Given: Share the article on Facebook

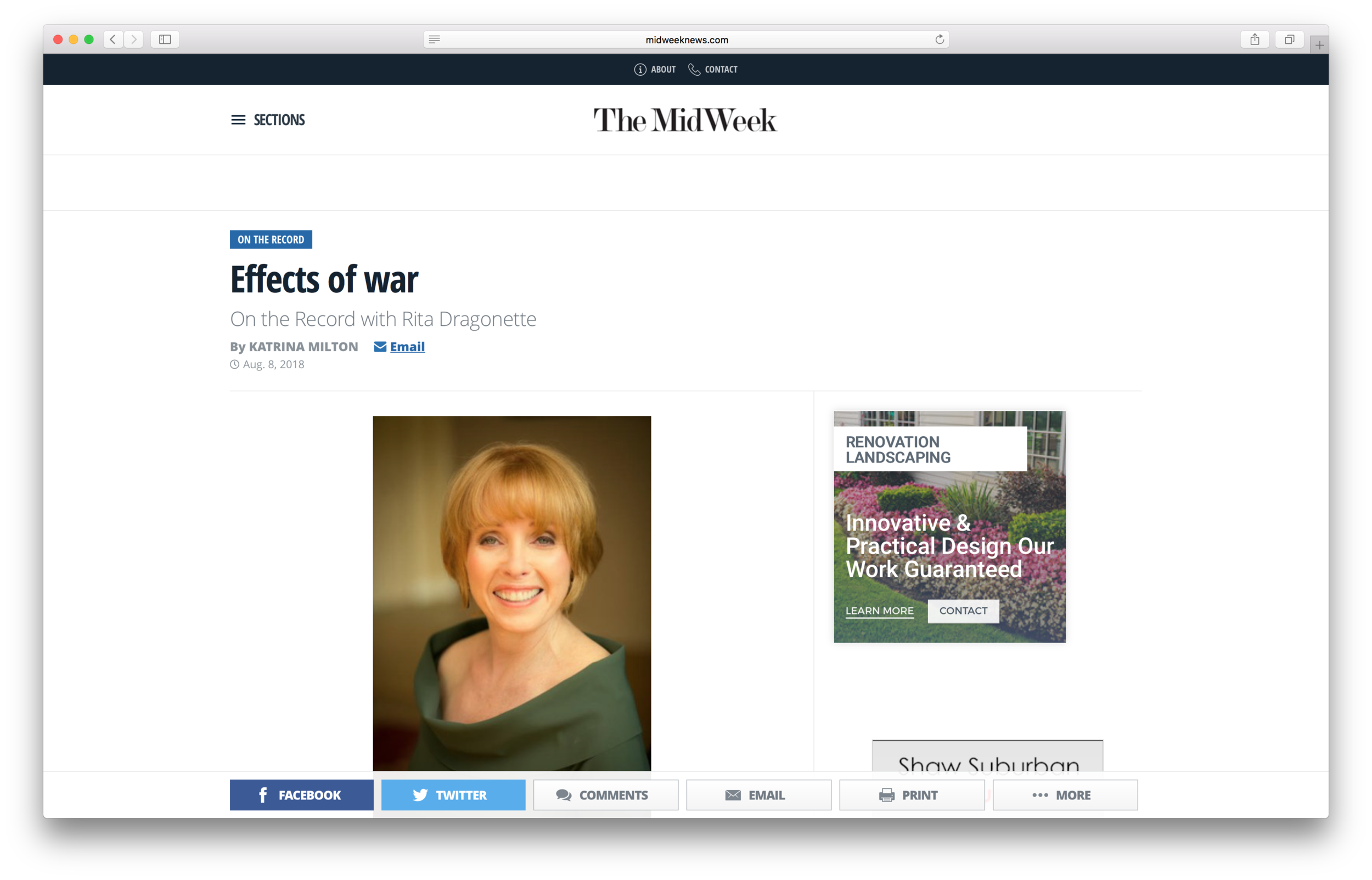Looking at the screenshot, I should 301,795.
